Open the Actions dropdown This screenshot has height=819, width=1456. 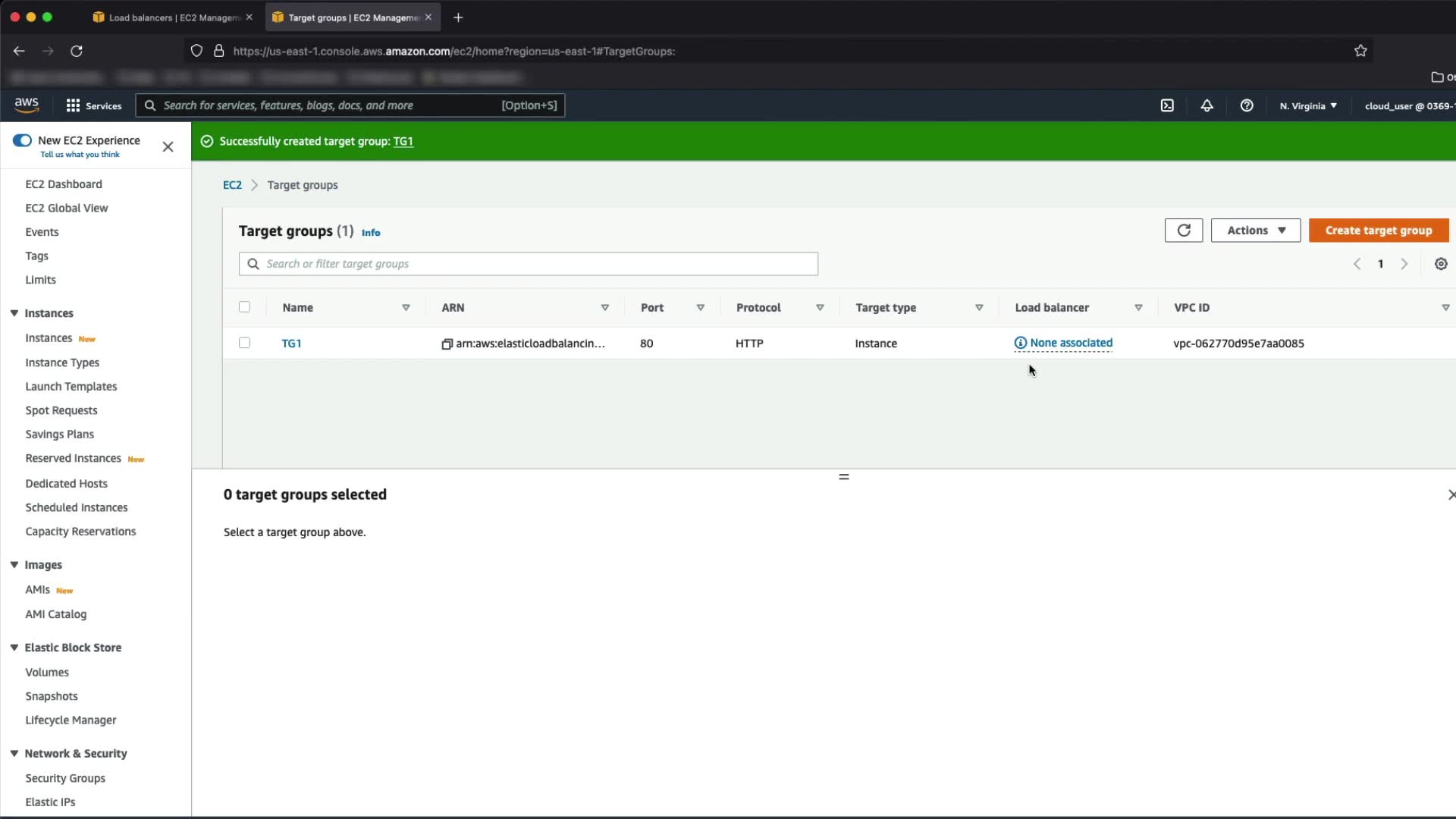pyautogui.click(x=1255, y=231)
